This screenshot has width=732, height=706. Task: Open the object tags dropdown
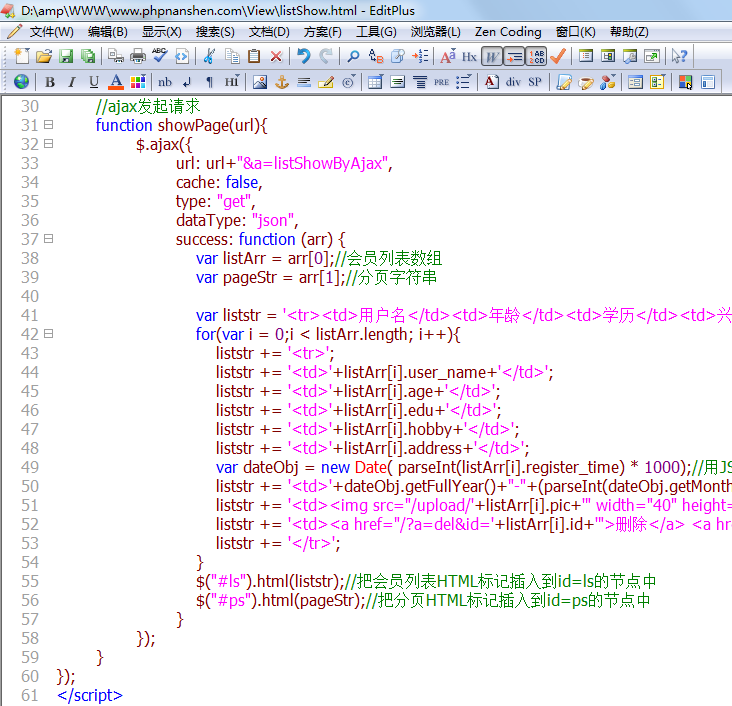608,82
